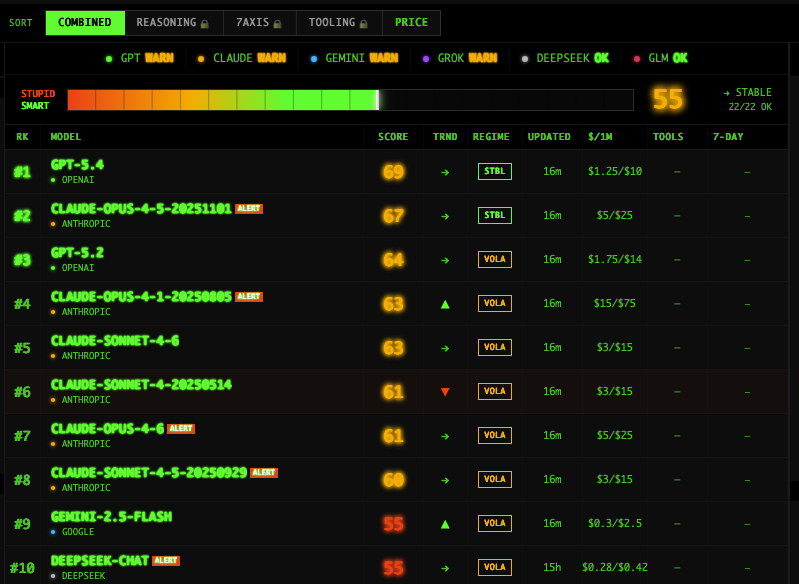The width and height of the screenshot is (799, 584).
Task: Click the STABLE 22/22 OK status text
Action: pos(748,99)
